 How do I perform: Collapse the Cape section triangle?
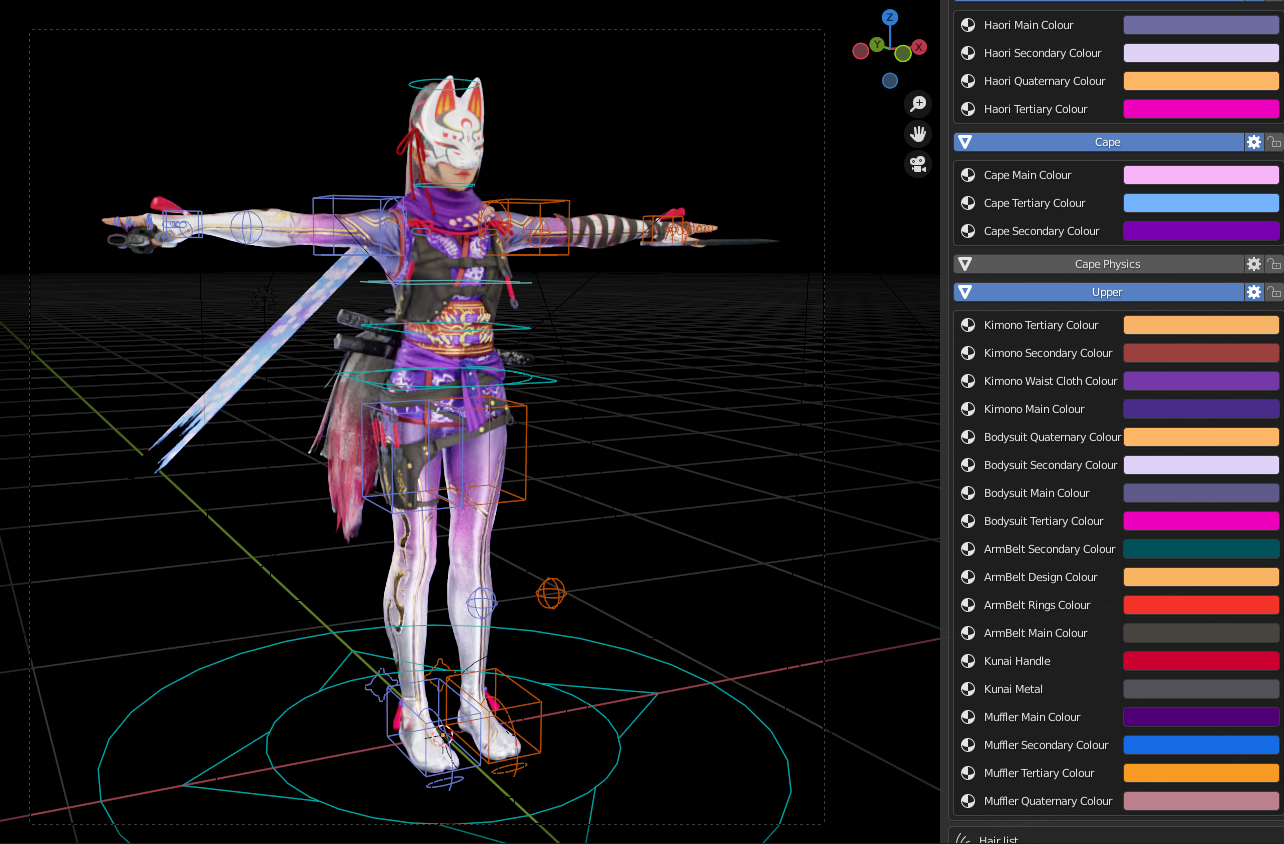tap(965, 142)
